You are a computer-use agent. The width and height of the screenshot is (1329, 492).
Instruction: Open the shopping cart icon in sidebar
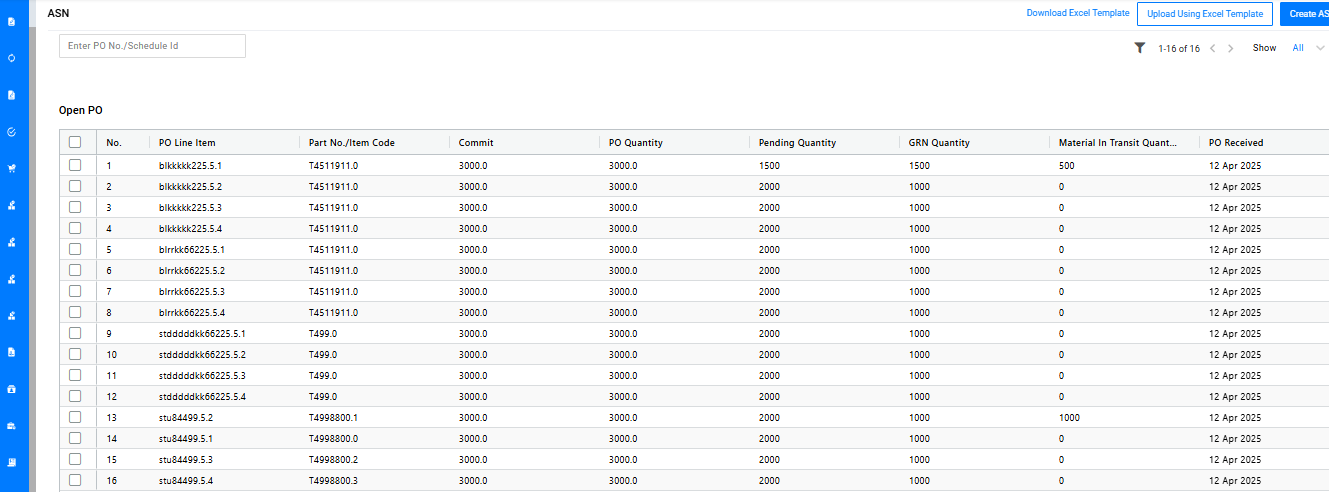click(11, 168)
